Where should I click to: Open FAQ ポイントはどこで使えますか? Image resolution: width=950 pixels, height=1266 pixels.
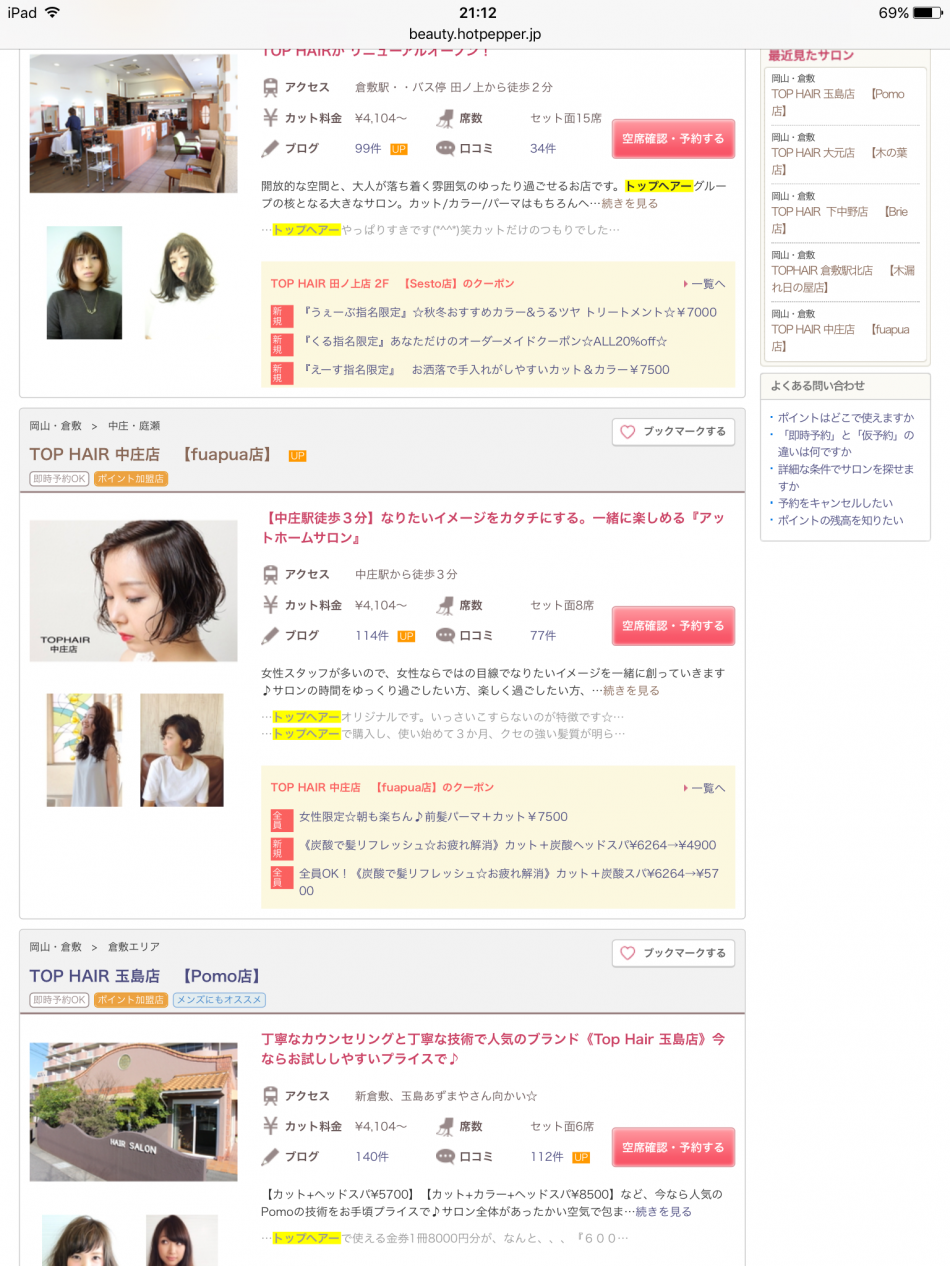[846, 418]
